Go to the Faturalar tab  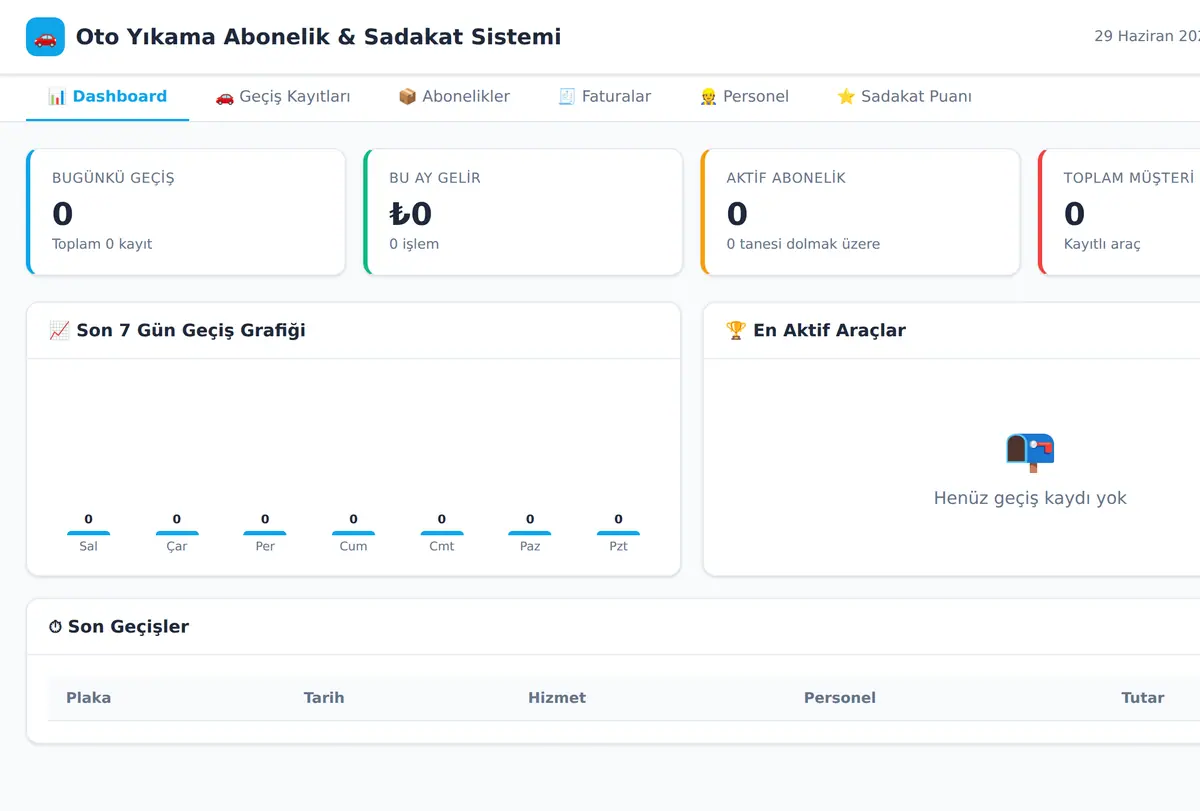pos(604,97)
